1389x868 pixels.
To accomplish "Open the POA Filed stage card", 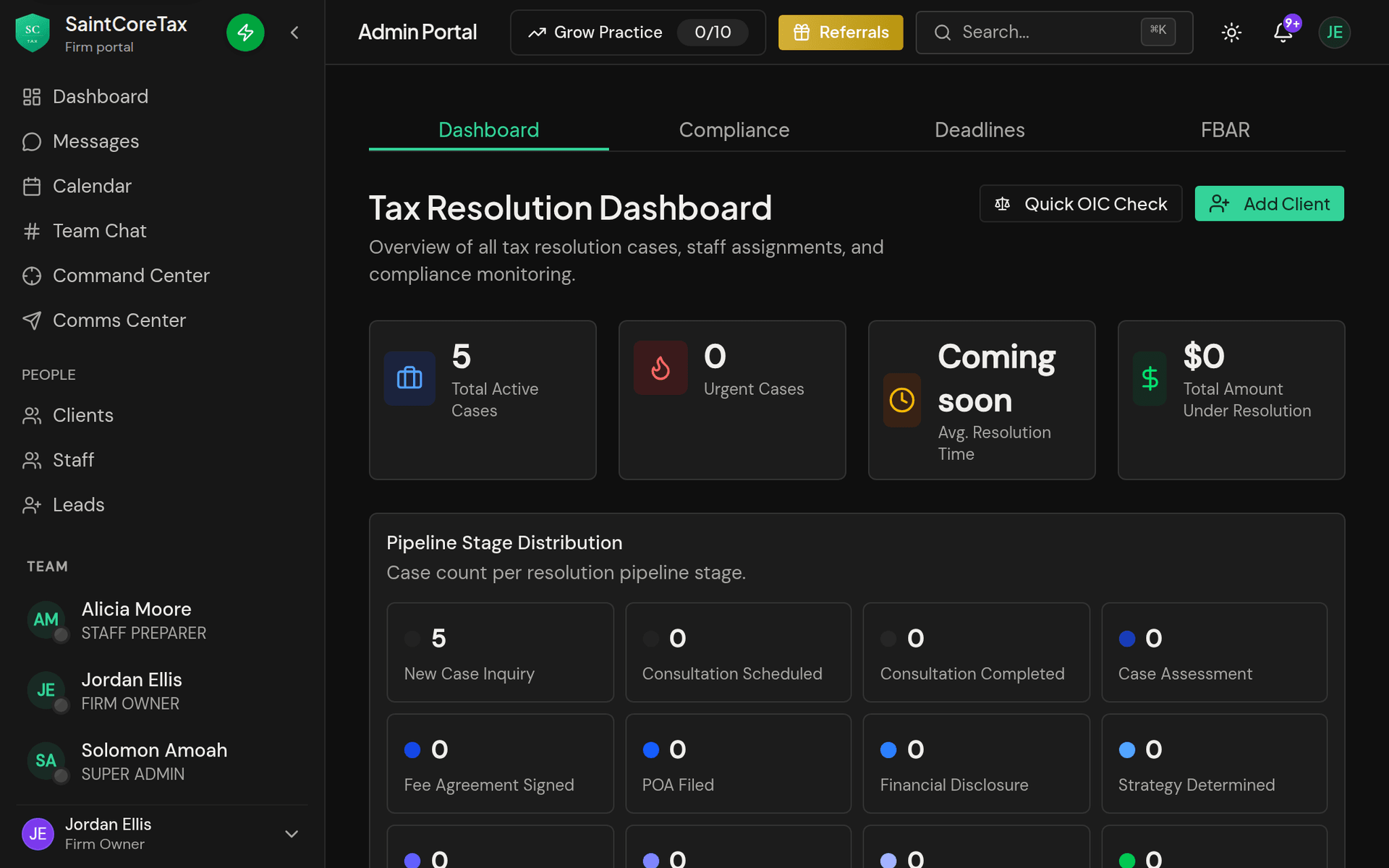I will click(738, 764).
